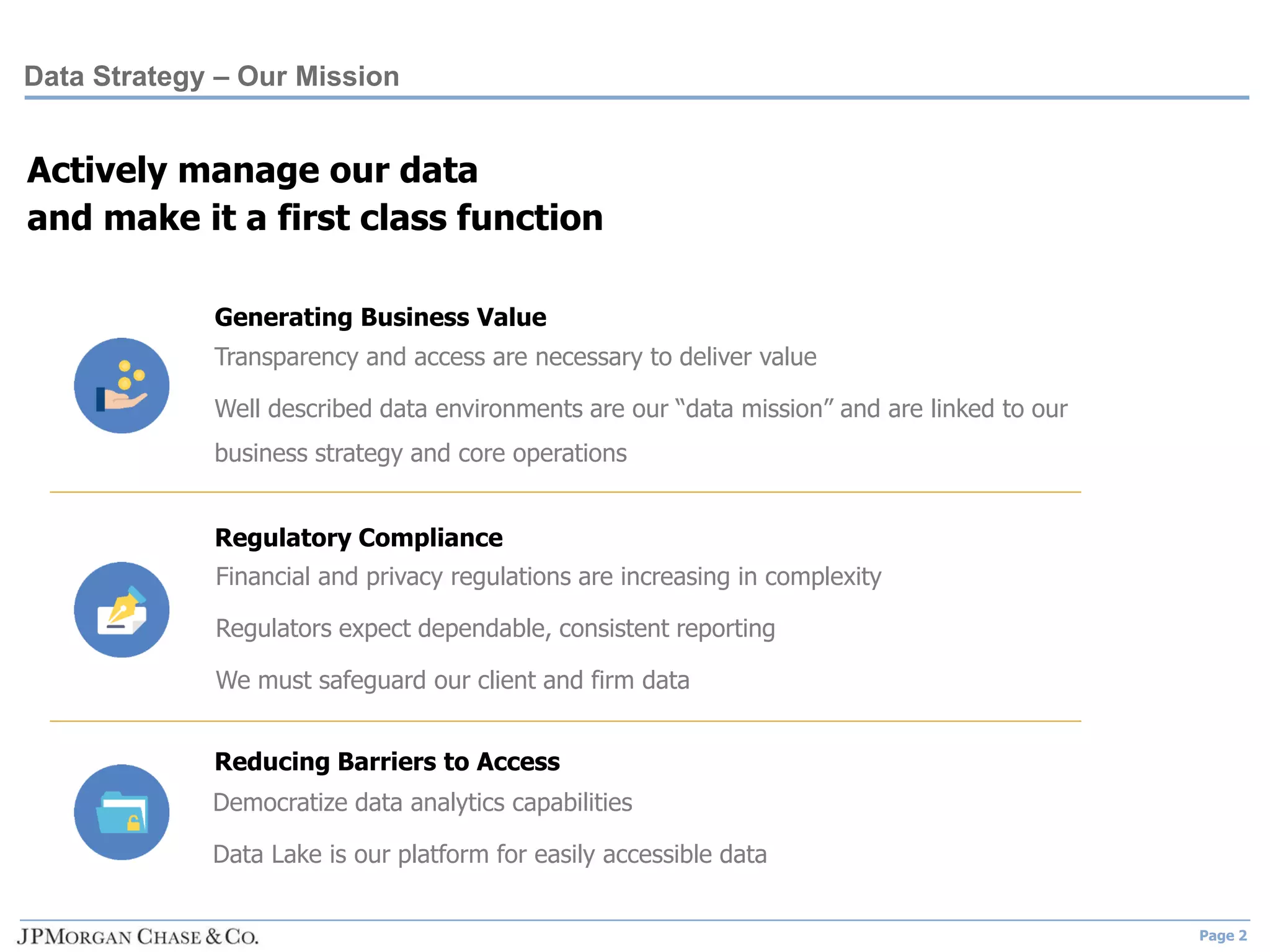Click the orange divider below Generating Business Value

click(565, 492)
